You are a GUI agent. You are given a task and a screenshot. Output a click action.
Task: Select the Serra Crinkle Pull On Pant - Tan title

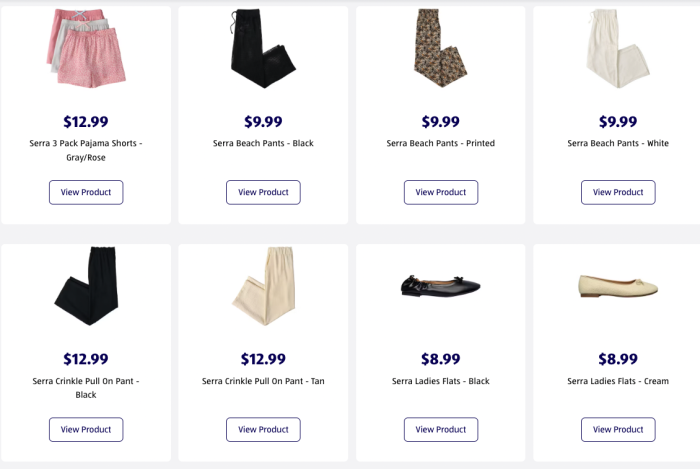pyautogui.click(x=263, y=381)
